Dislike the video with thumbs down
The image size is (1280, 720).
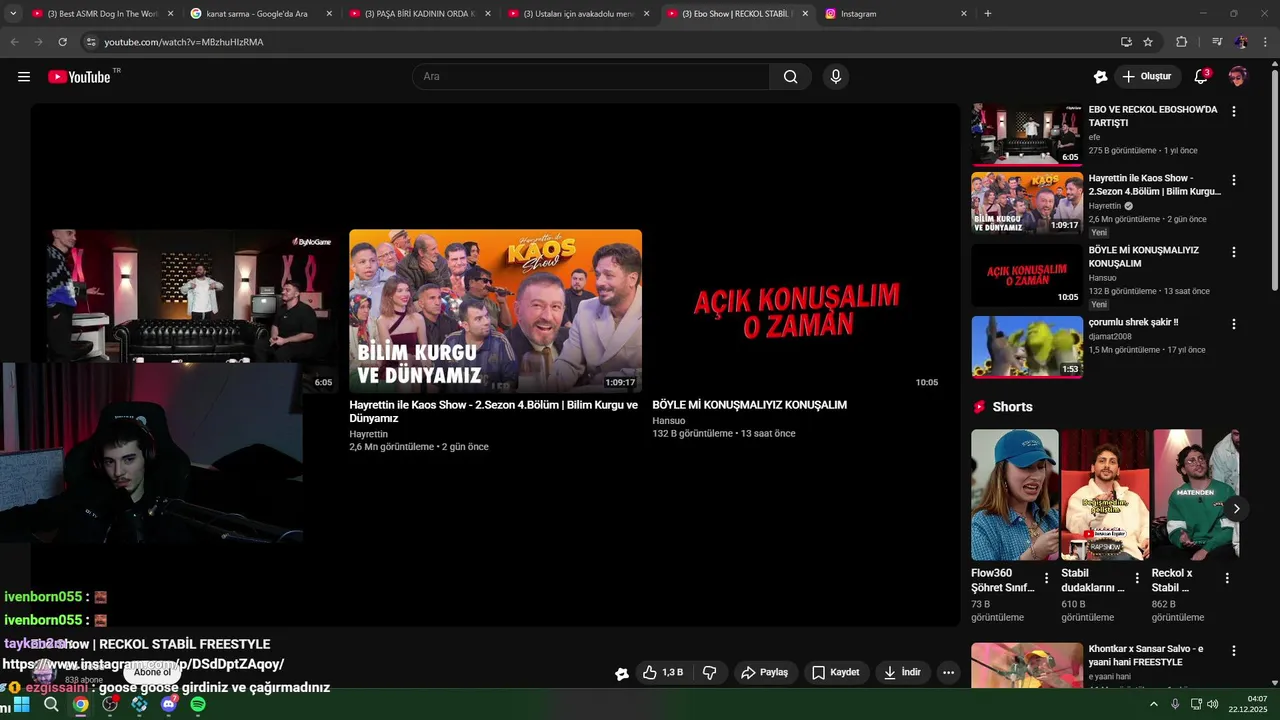pos(710,673)
